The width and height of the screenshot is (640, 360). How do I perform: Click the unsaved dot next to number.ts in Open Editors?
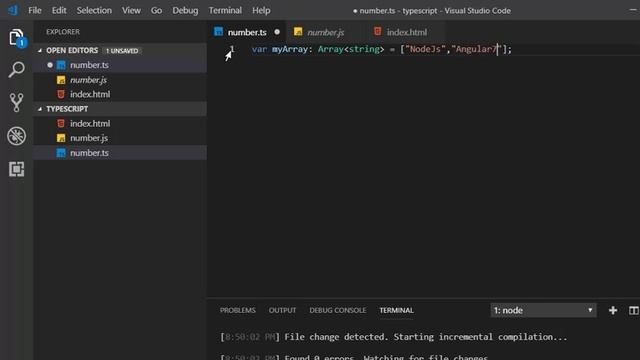click(50, 65)
